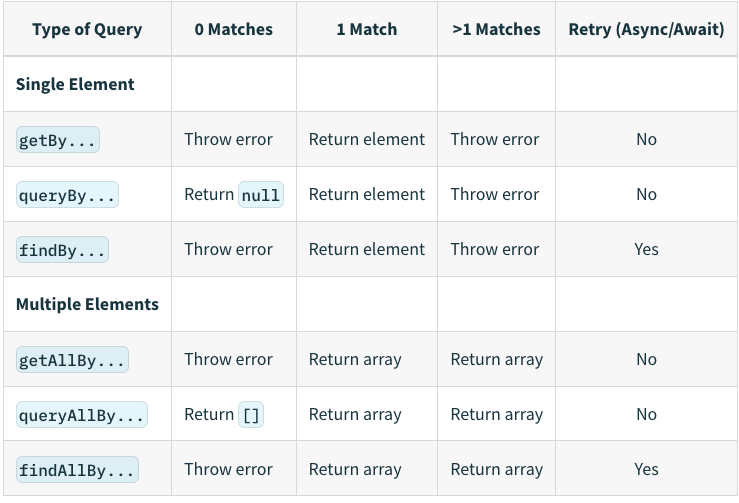Screen dimensions: 739x503
Task: Select the getAllBy... code badge
Action: pyautogui.click(x=72, y=360)
